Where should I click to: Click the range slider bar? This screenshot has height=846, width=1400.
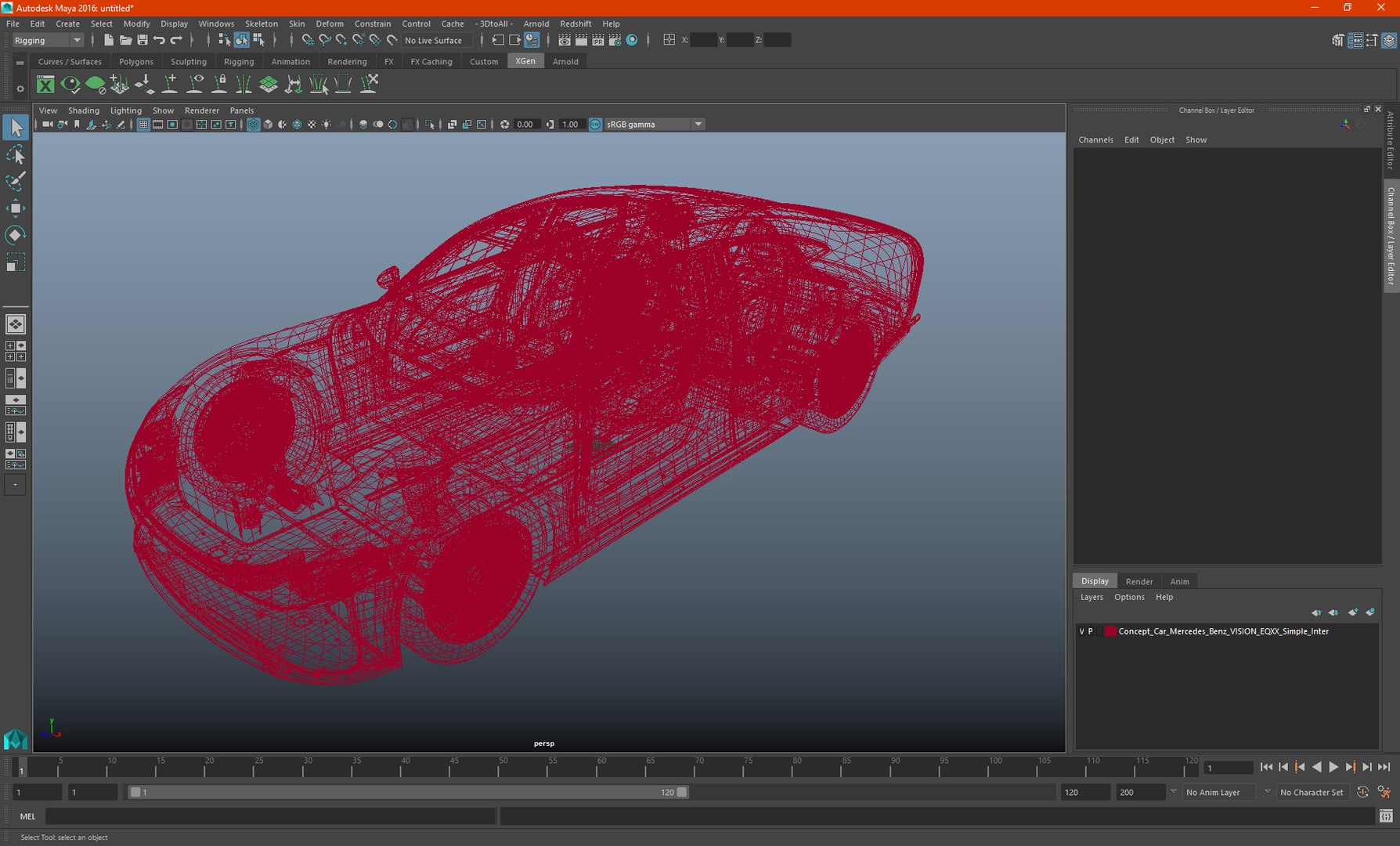[408, 792]
